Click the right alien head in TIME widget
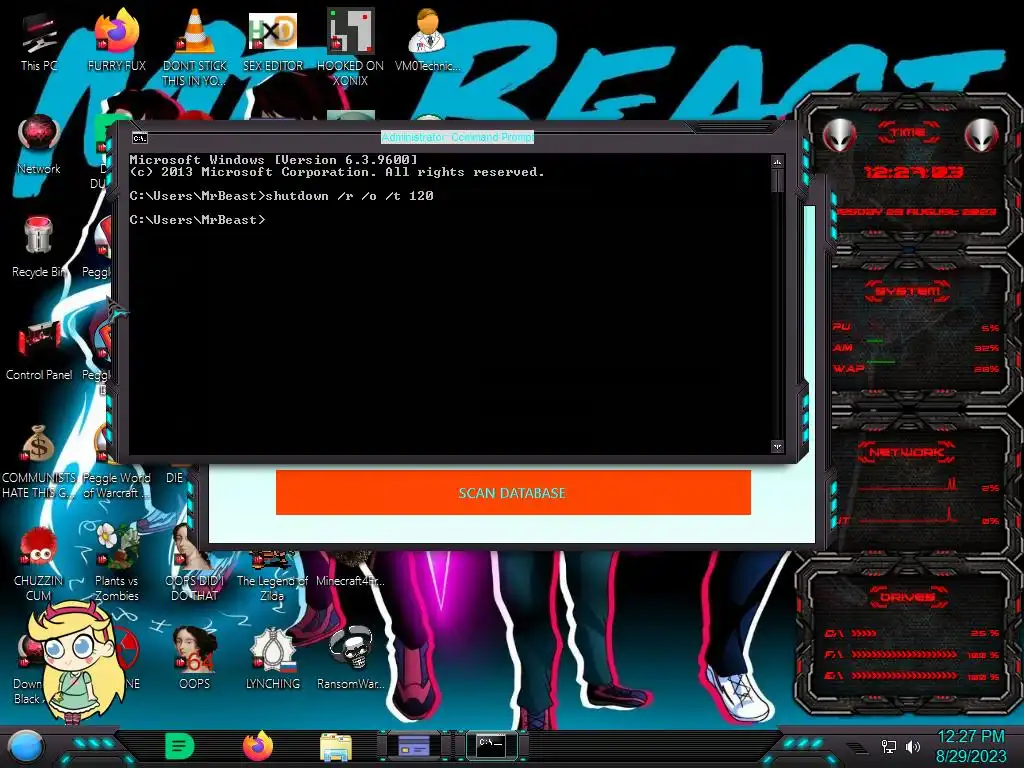Image resolution: width=1024 pixels, height=768 pixels. pyautogui.click(x=982, y=136)
